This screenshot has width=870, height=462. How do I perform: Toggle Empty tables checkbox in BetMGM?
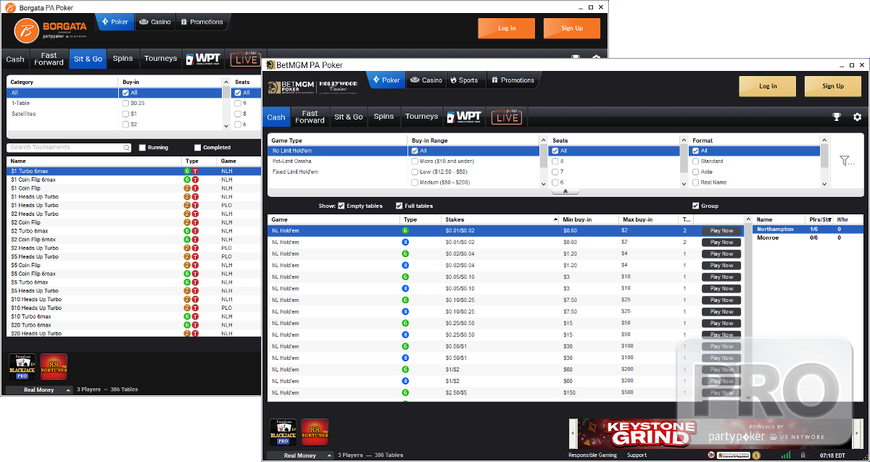pyautogui.click(x=342, y=206)
